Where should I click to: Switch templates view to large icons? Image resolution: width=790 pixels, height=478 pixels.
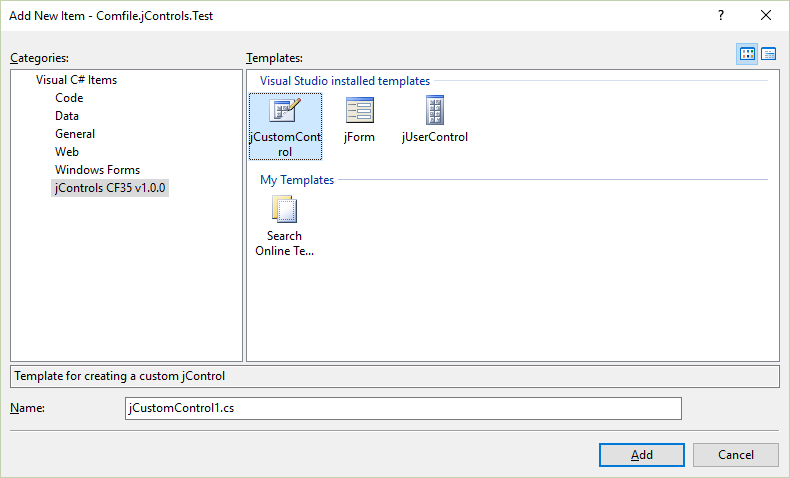[747, 54]
